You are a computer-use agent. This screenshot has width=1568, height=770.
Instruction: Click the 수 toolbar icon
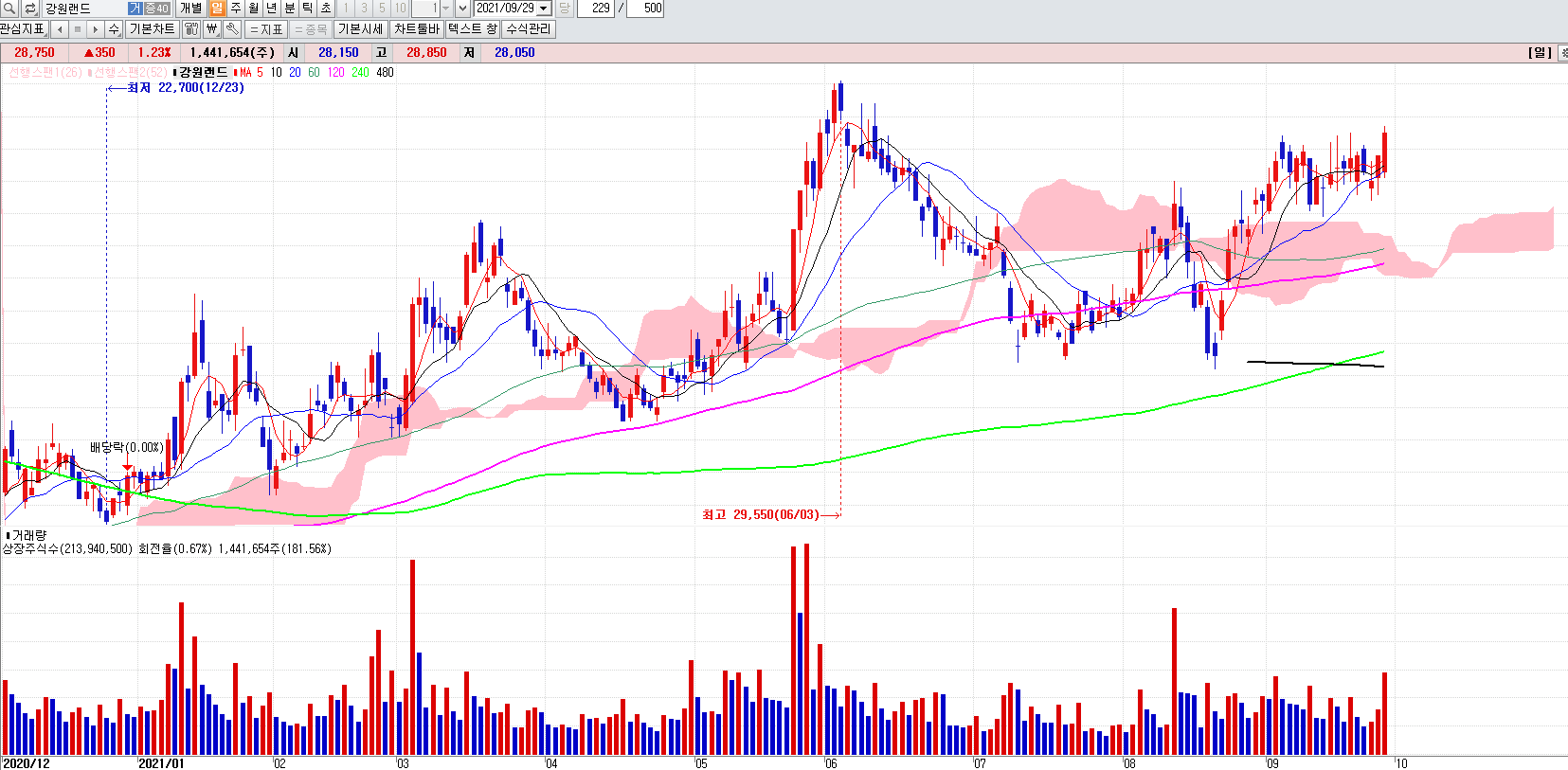click(114, 29)
